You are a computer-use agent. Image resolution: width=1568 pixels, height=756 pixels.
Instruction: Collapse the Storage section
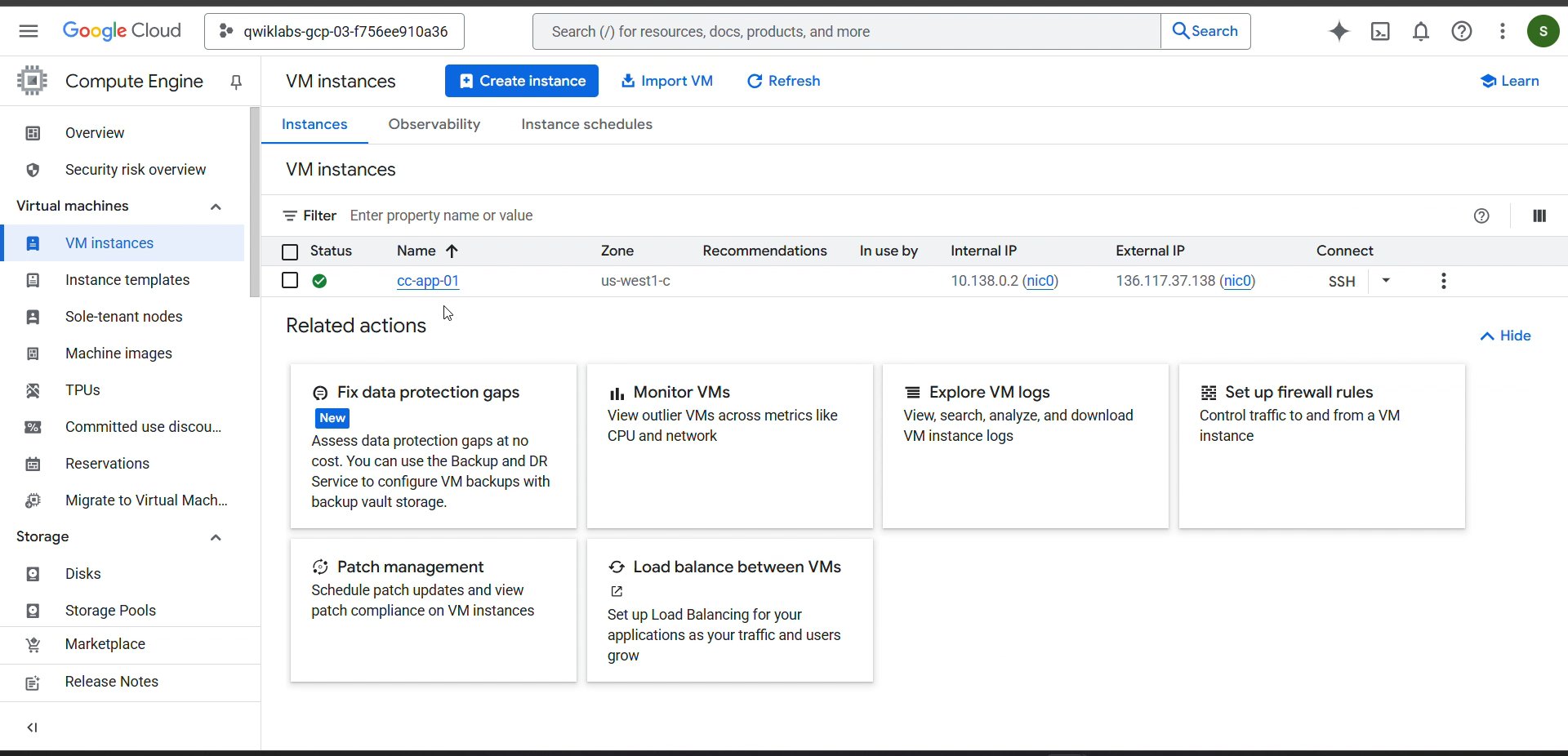216,537
